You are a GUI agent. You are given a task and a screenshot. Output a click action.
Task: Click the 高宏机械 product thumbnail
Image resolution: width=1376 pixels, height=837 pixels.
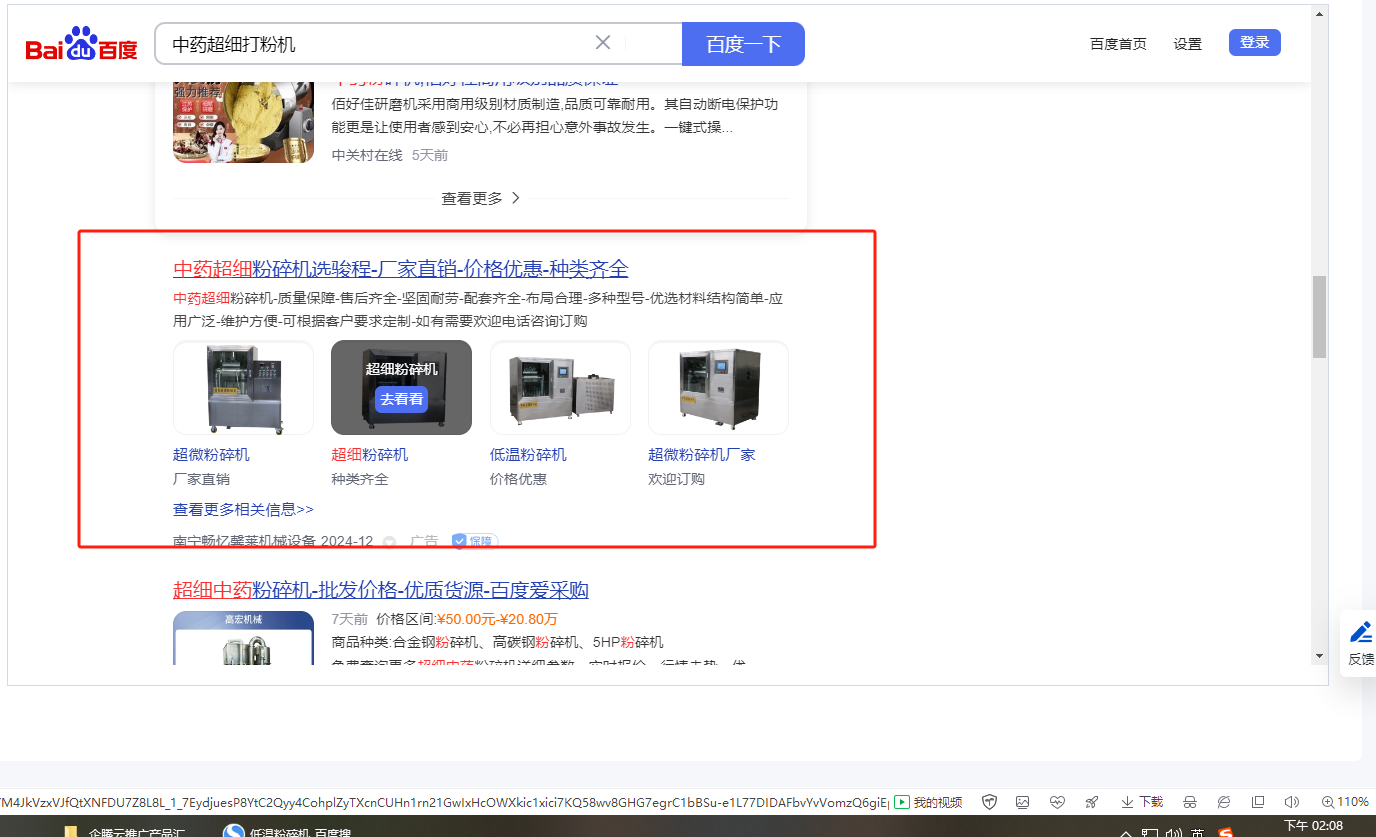click(244, 638)
